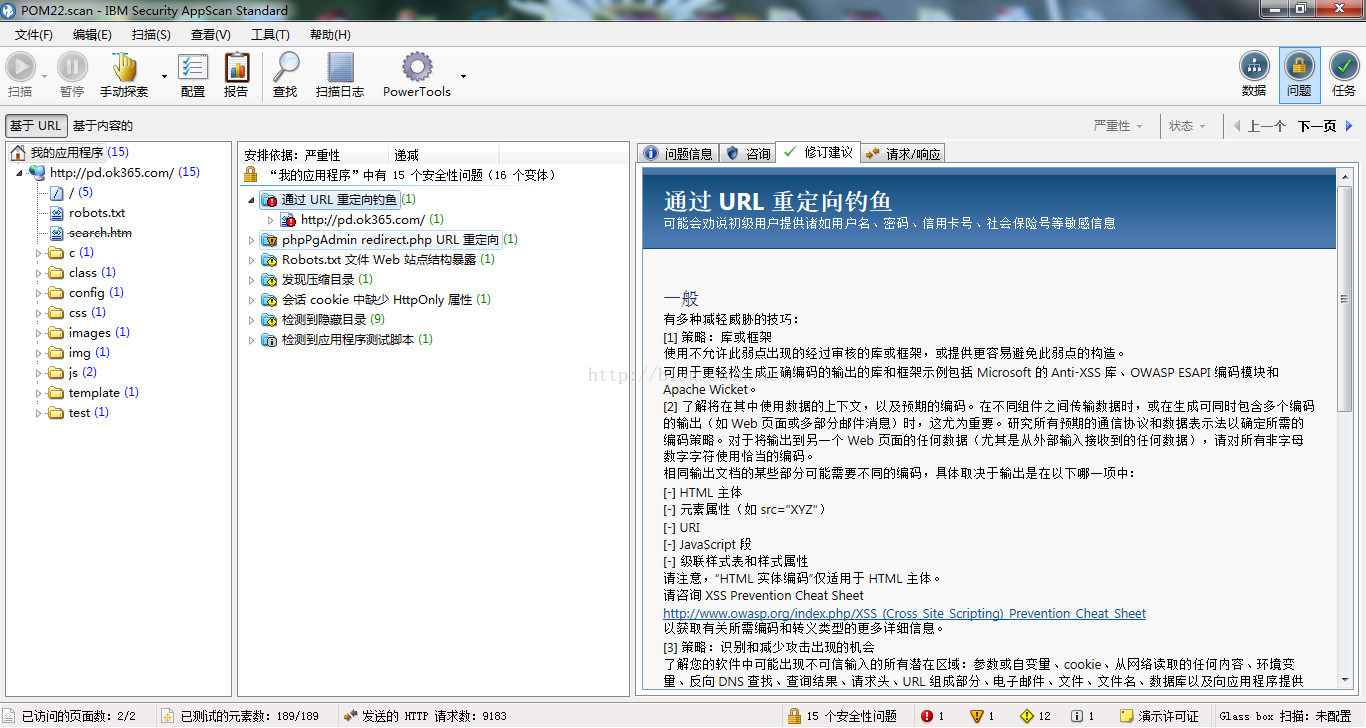
Task: Click the 扫描 (Scan) play icon
Action: 20,67
